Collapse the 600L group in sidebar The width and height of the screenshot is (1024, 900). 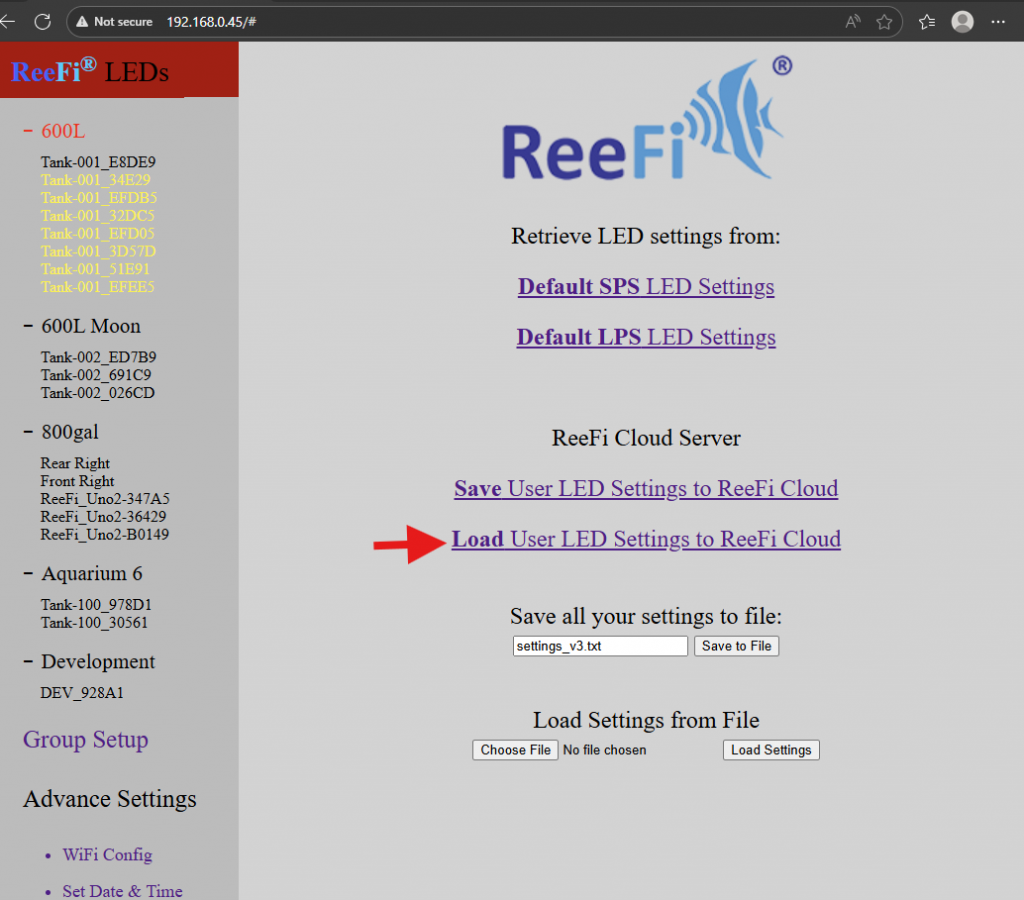(28, 131)
